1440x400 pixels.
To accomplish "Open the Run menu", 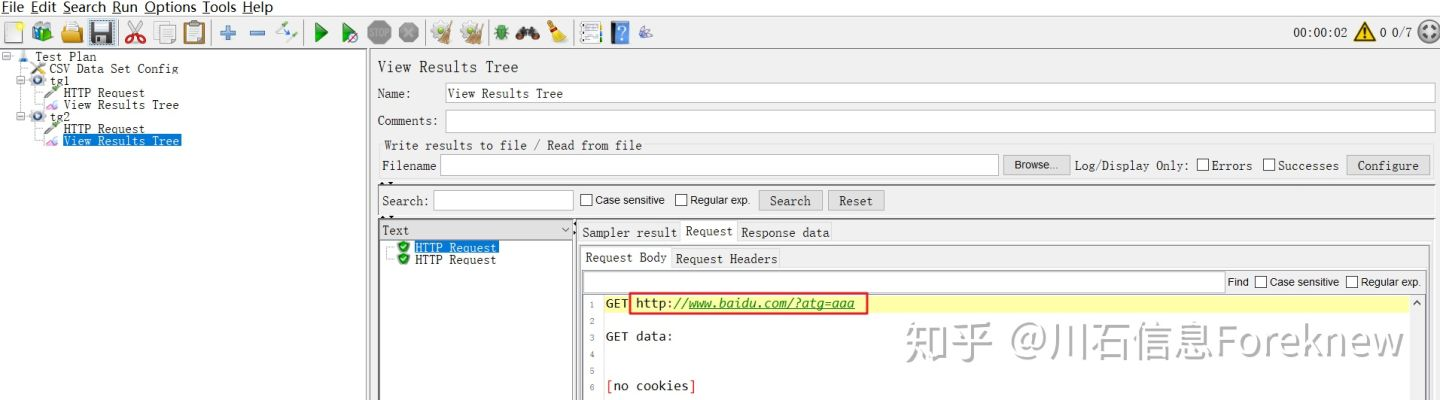I will tap(125, 7).
